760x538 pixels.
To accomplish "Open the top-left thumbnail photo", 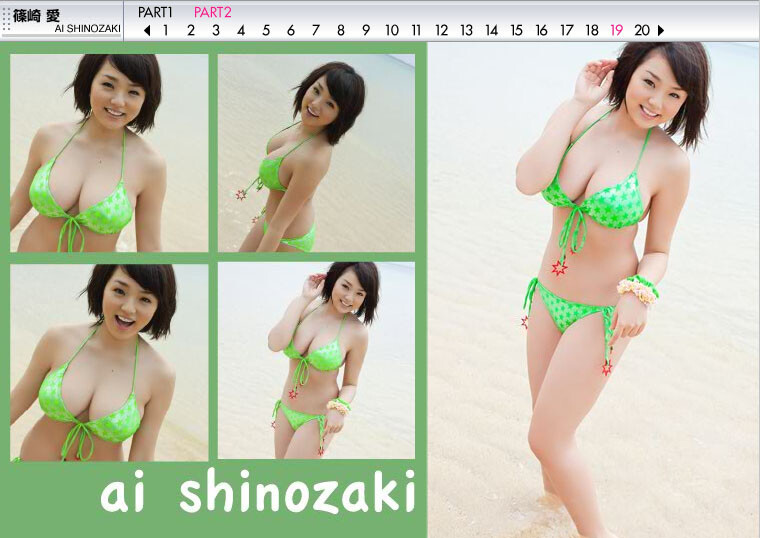I will (109, 152).
